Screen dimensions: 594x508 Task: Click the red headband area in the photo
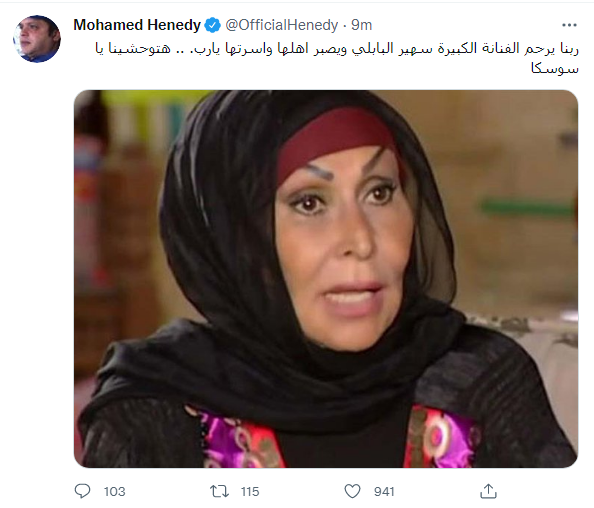pyautogui.click(x=335, y=140)
